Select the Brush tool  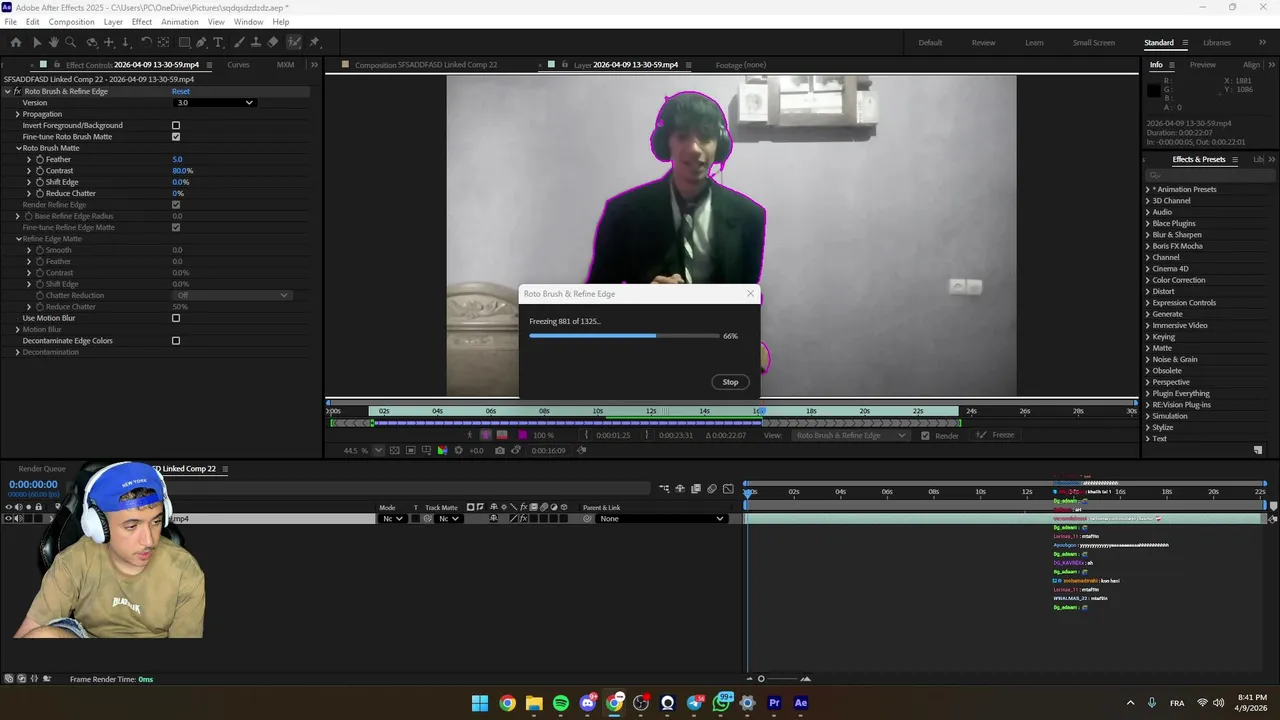pyautogui.click(x=241, y=42)
